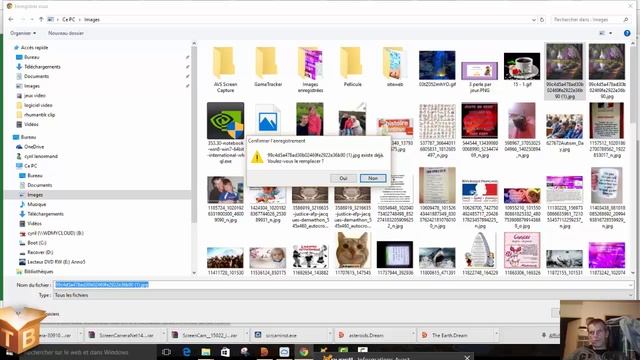
Task: Click the Nom du fichier field
Action: [x=344, y=285]
